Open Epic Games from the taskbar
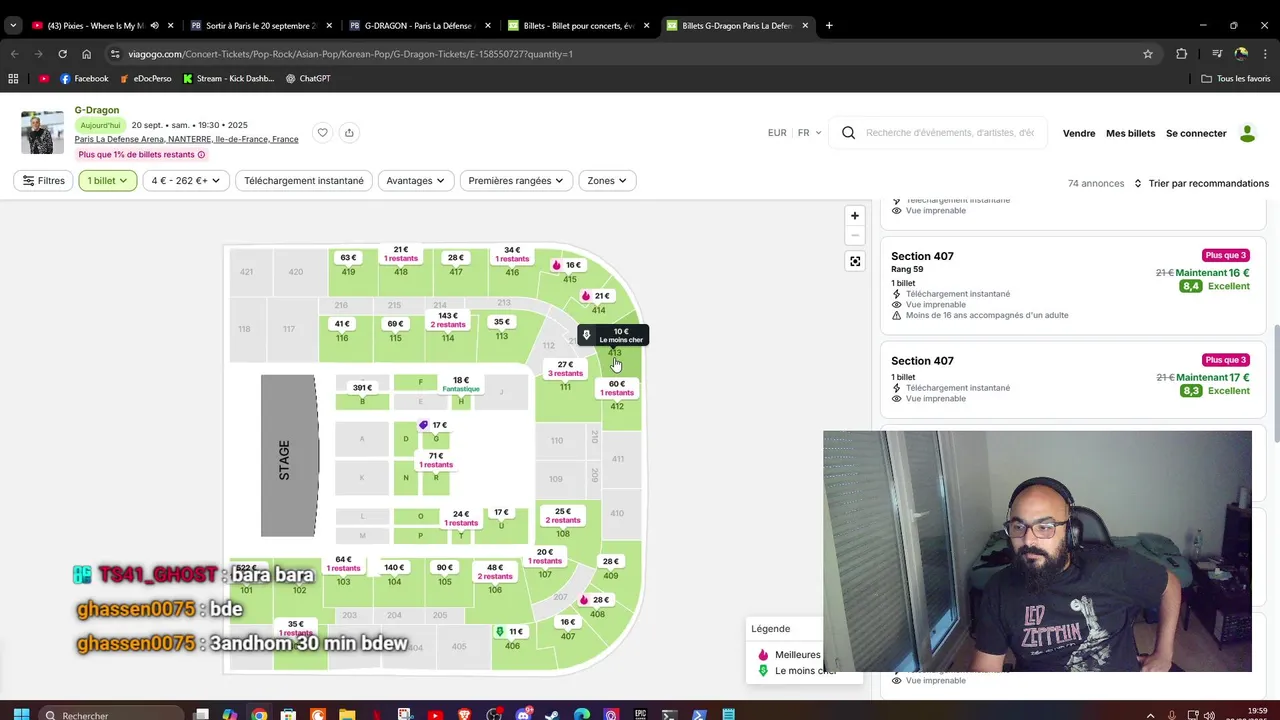The height and width of the screenshot is (720, 1280). 640,714
